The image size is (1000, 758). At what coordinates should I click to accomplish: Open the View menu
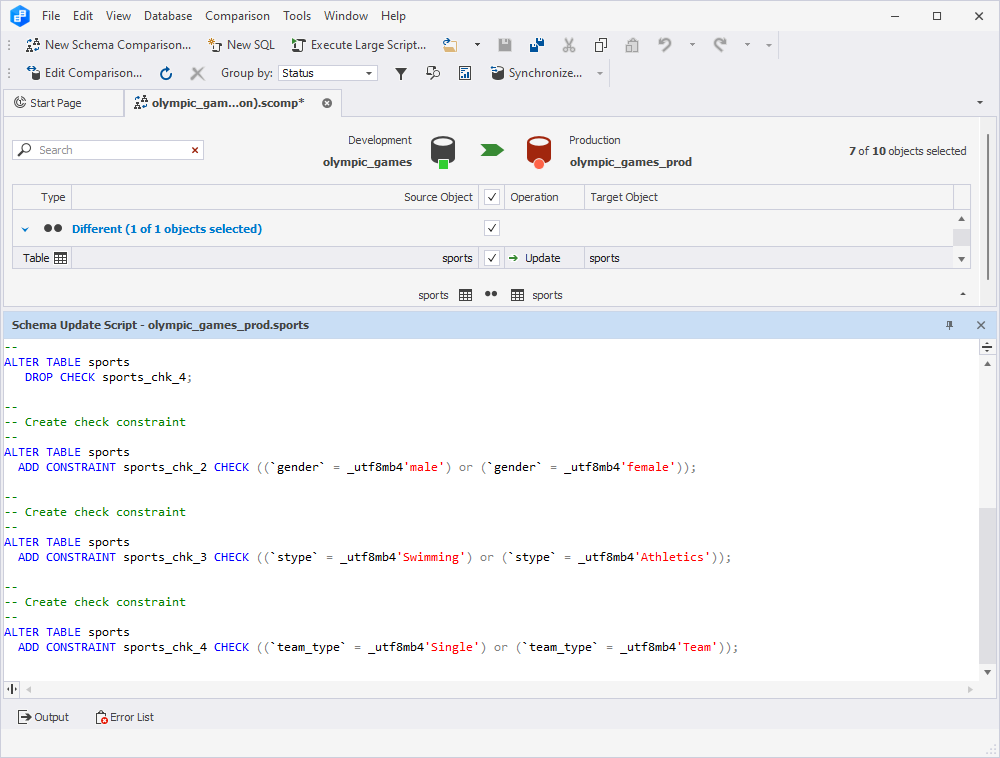[119, 16]
